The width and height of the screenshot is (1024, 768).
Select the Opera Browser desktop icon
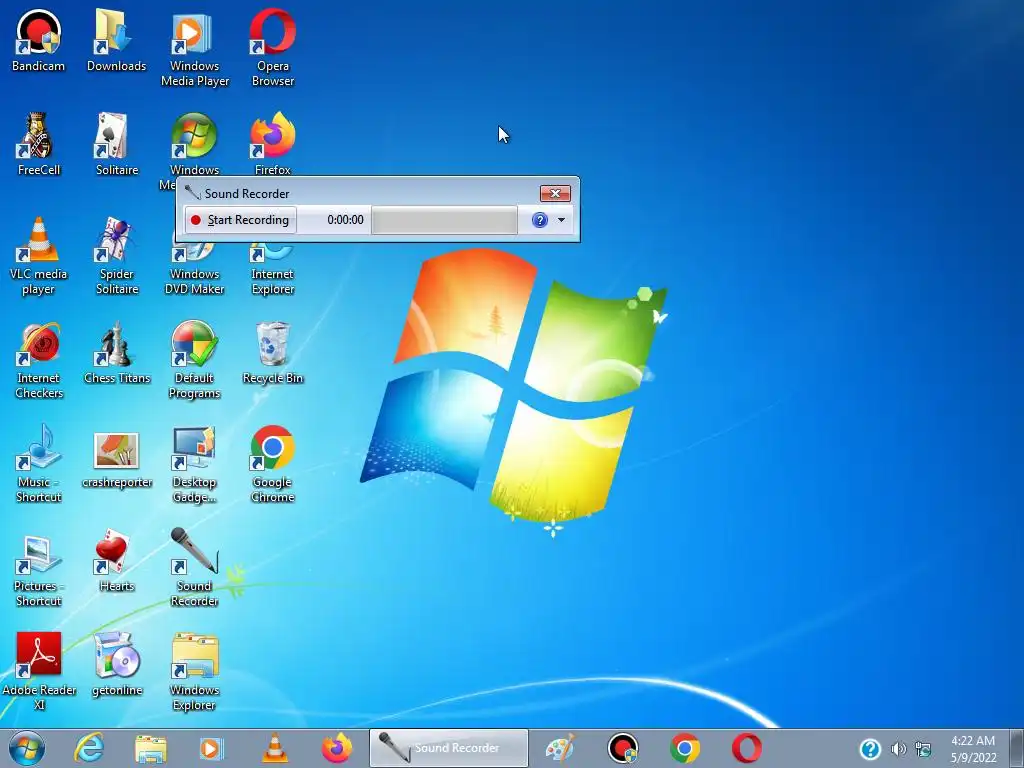[x=273, y=48]
